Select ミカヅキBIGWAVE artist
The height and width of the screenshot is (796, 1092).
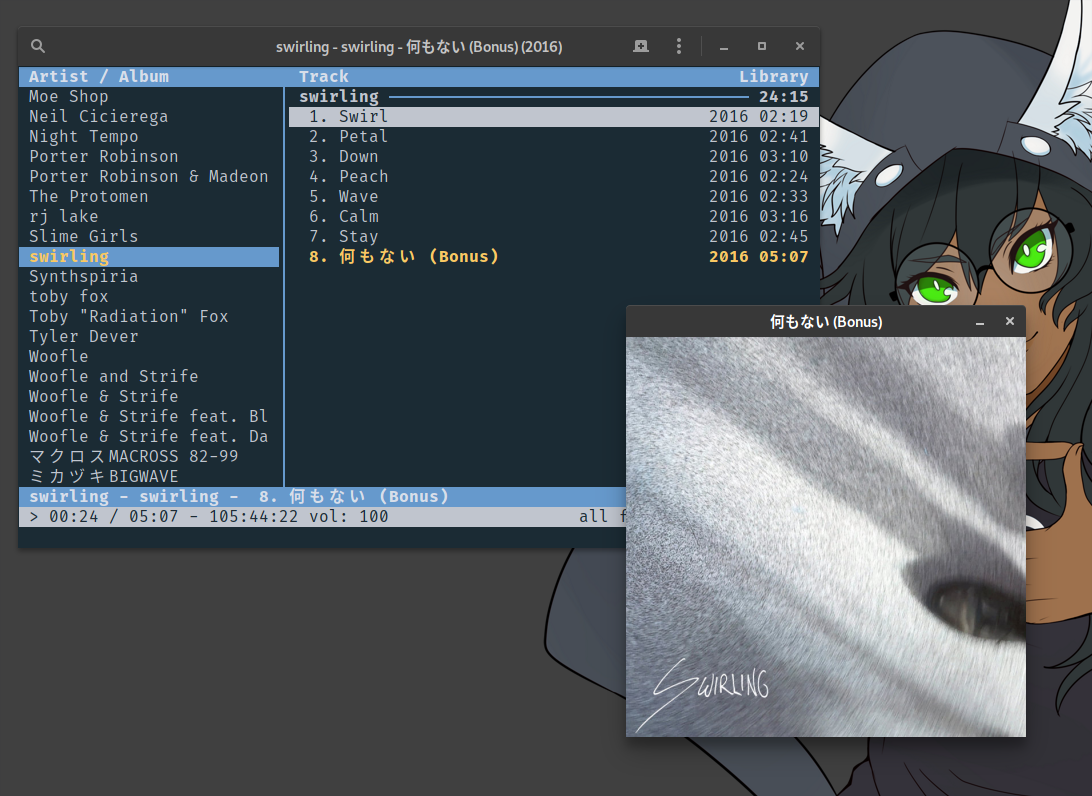point(104,476)
